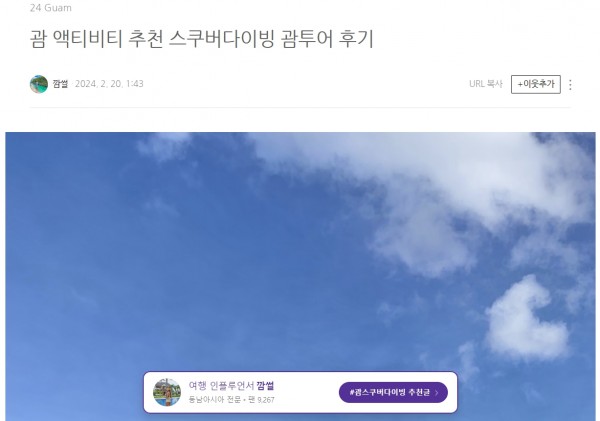Click the author name 깜썰 beside avatar
Viewport: 600px width, 421px height.
[60, 84]
